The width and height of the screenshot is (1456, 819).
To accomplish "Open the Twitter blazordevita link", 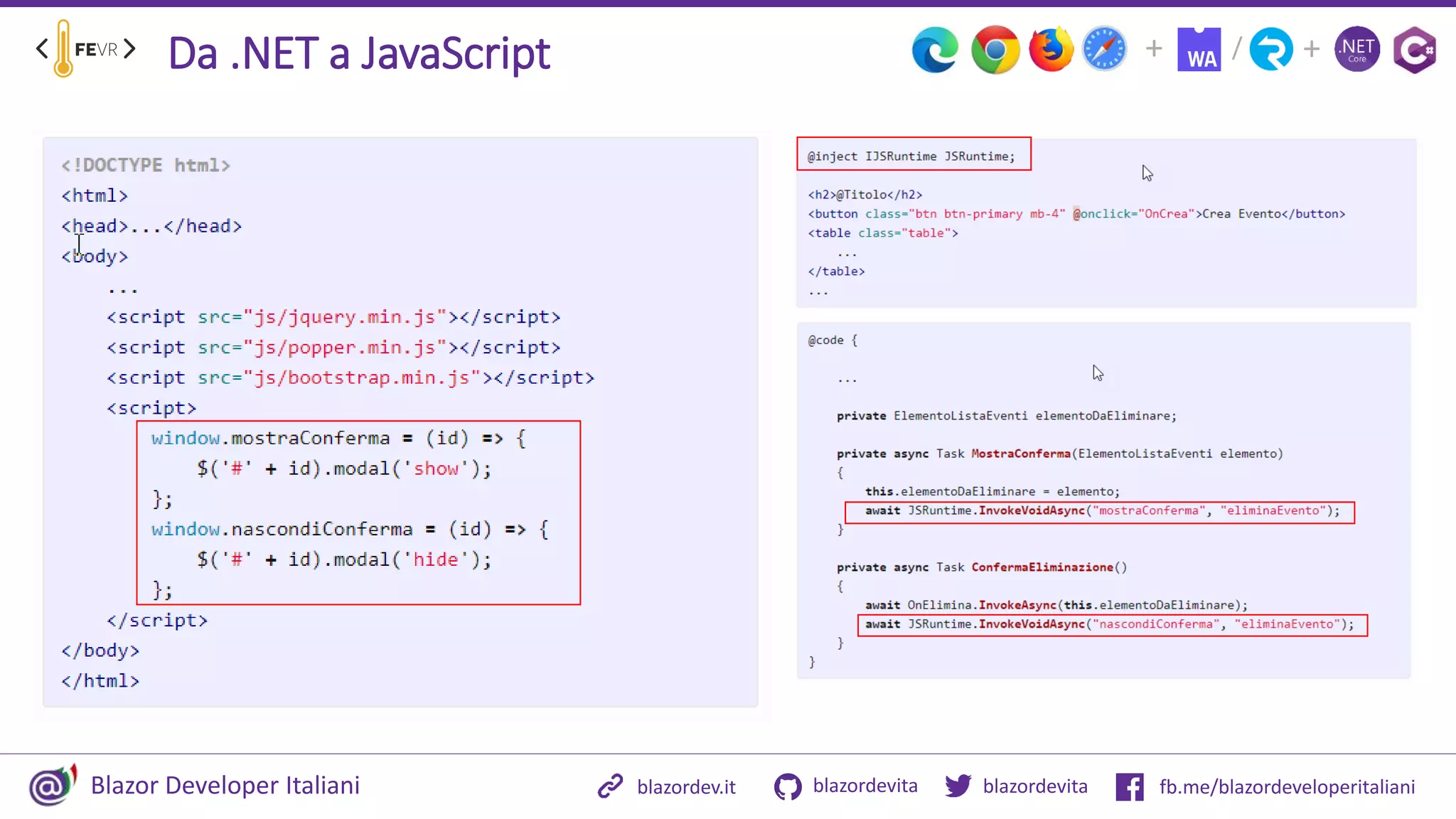I will click(x=1035, y=786).
